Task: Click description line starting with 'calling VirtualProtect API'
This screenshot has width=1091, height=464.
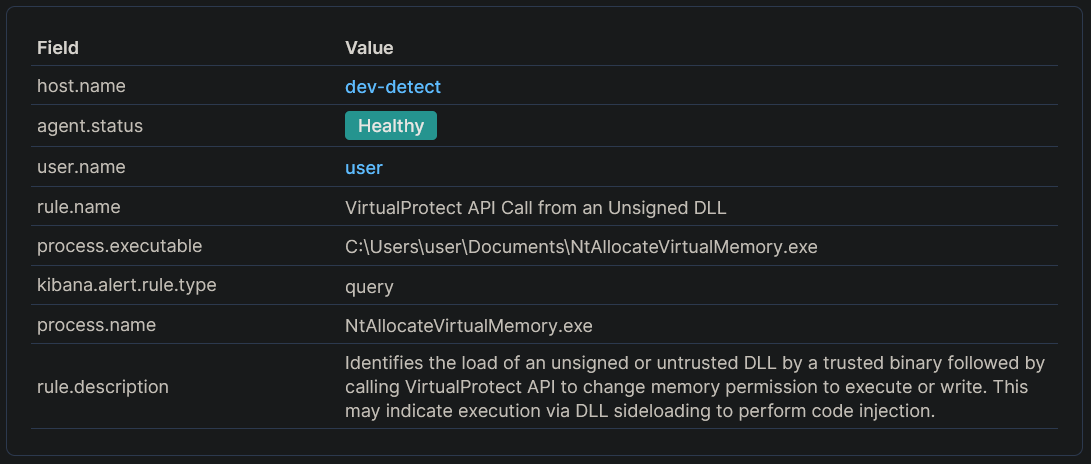Action: point(686,386)
